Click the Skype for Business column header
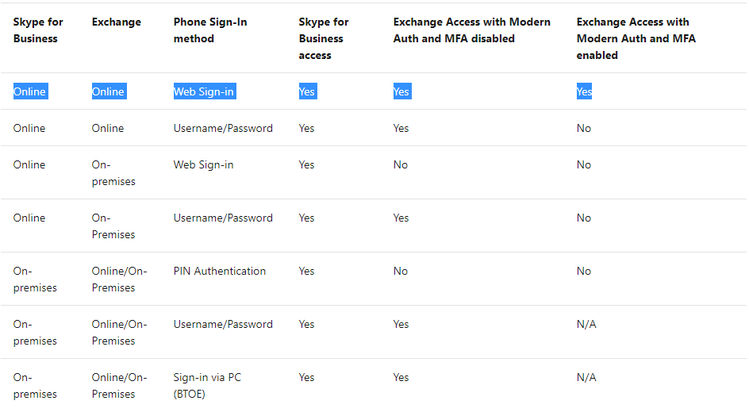Screen dimensions: 749x413 38,30
